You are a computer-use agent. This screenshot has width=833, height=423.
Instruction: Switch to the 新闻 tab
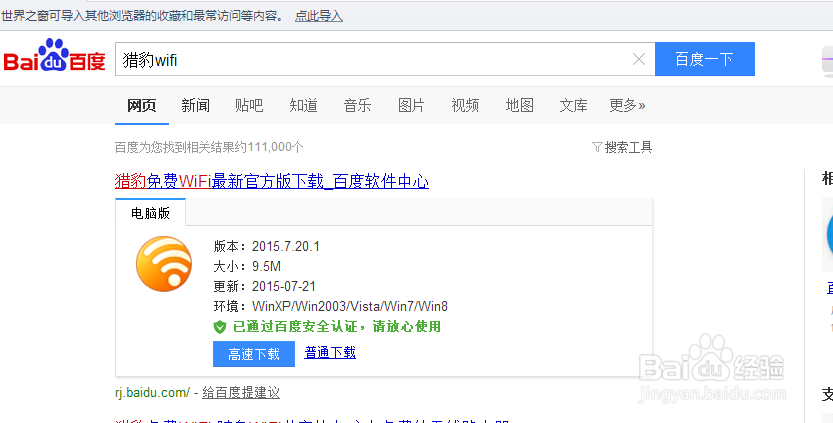pos(196,105)
